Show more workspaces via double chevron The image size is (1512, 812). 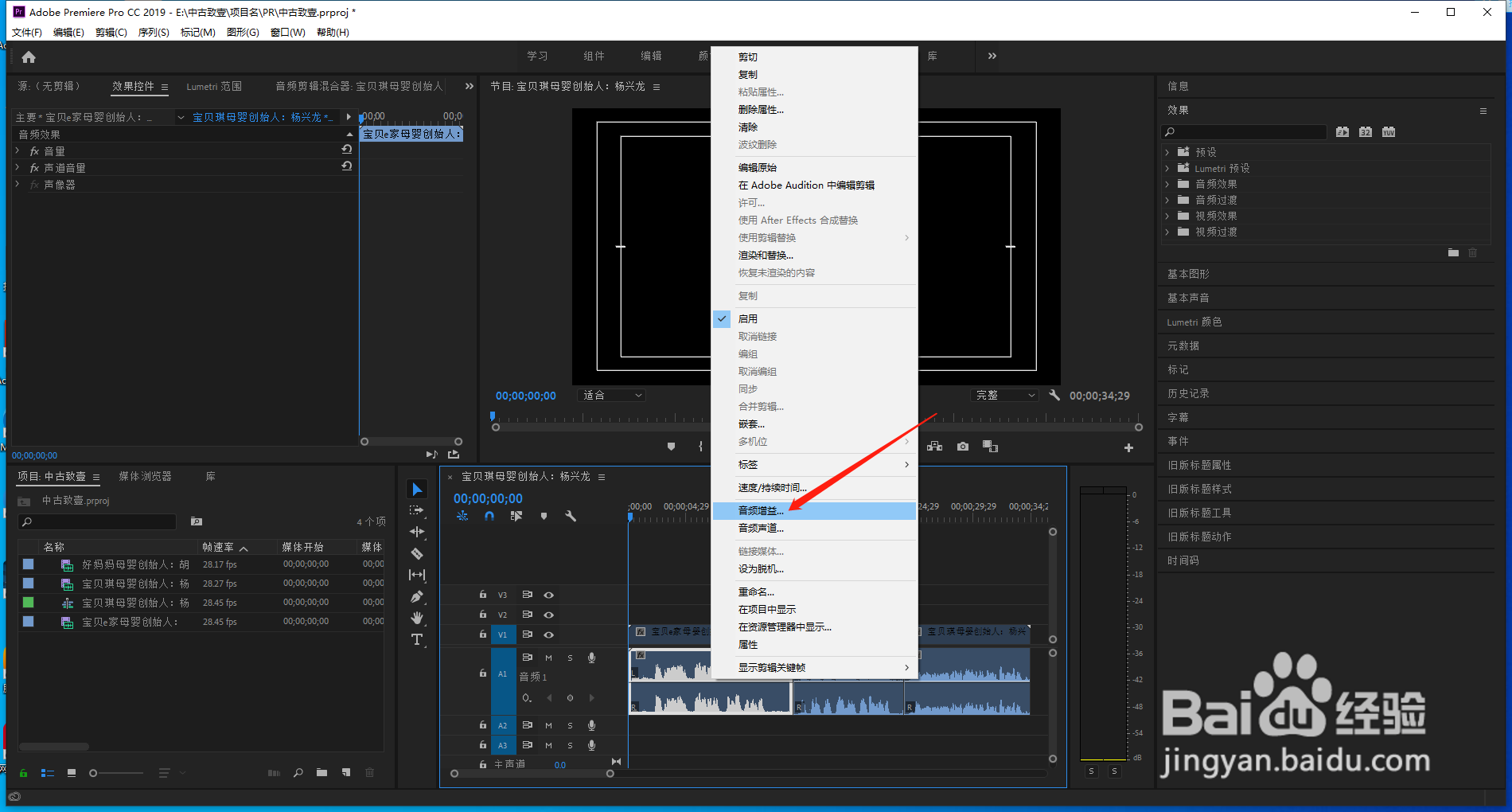[x=992, y=56]
